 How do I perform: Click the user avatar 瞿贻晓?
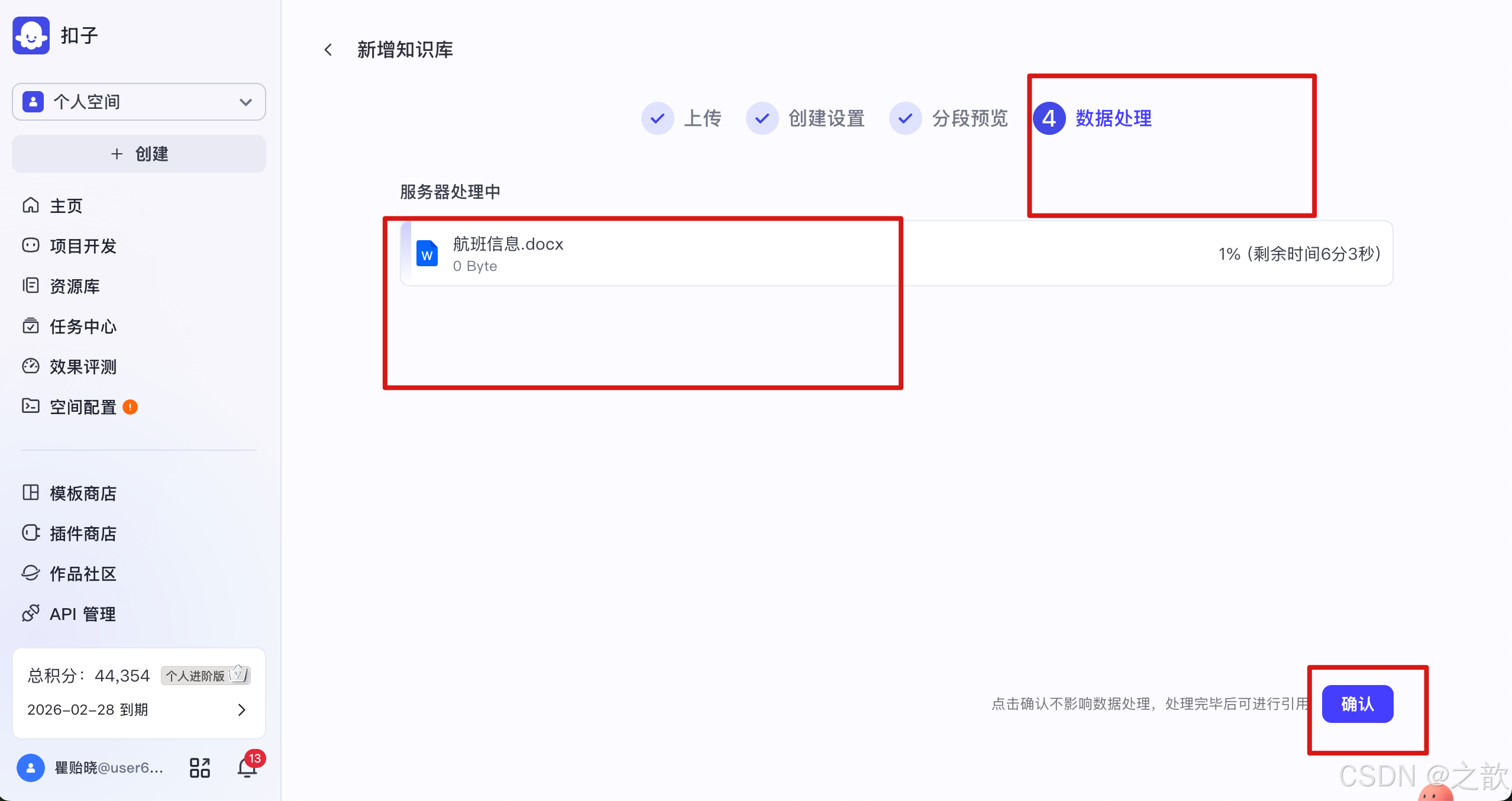(31, 767)
